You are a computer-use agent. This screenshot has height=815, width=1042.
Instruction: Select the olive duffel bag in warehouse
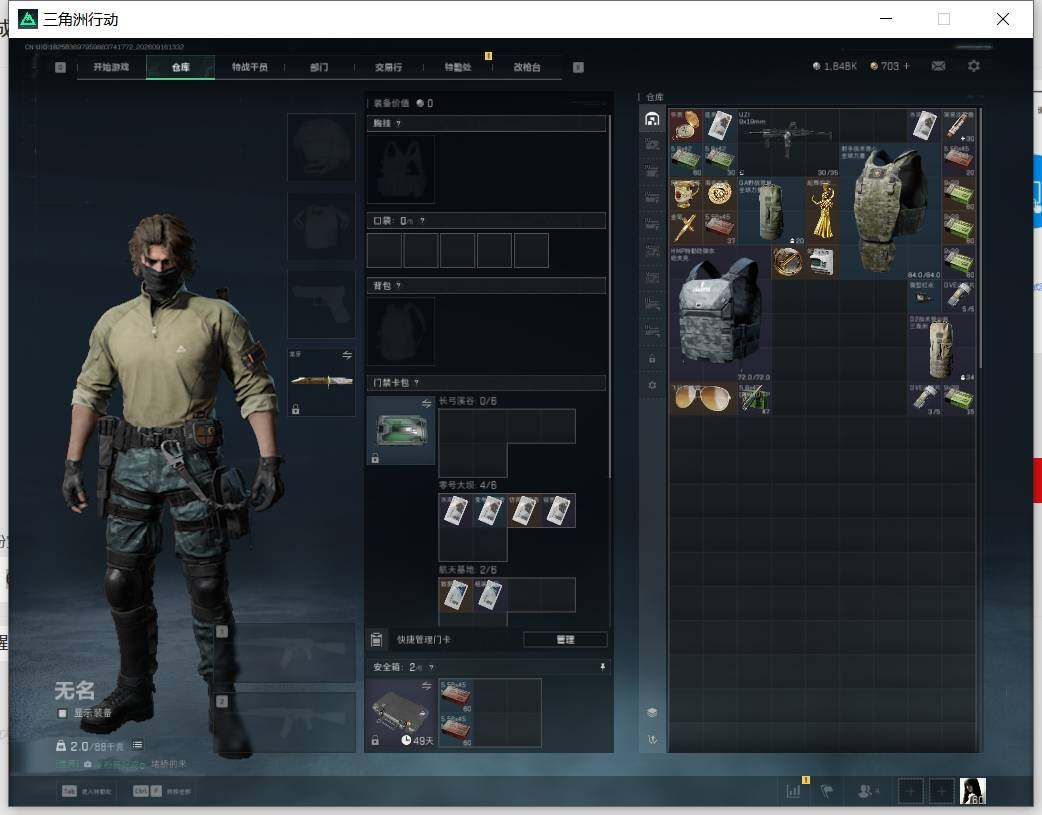click(x=771, y=211)
